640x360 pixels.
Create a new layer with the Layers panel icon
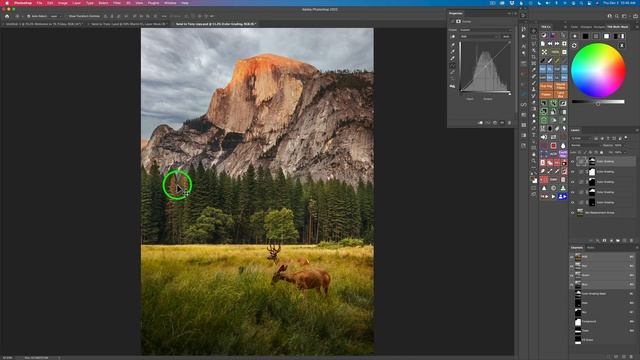[x=624, y=241]
